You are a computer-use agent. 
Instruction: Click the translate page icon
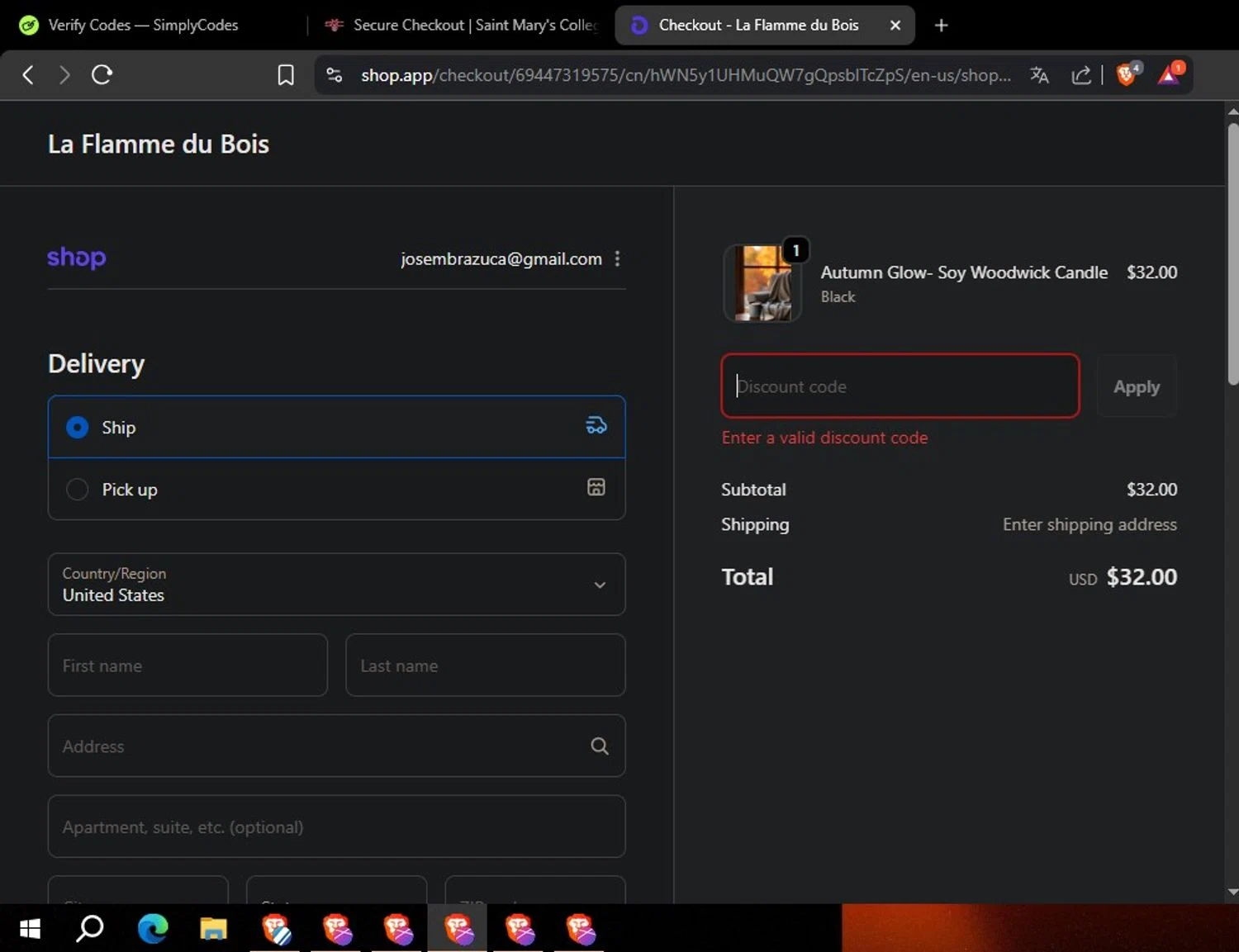[x=1039, y=75]
